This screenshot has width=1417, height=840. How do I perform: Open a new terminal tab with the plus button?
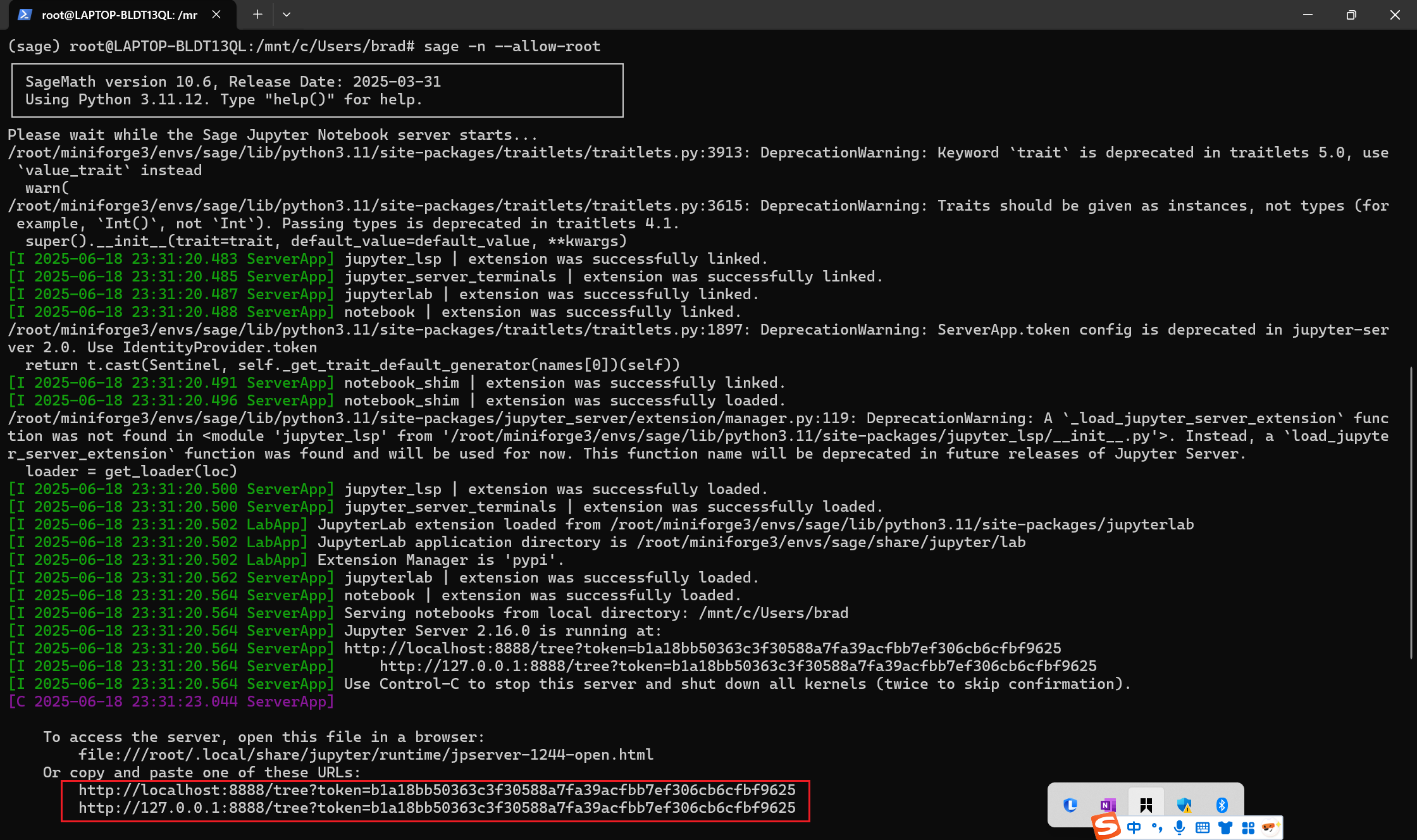tap(257, 14)
